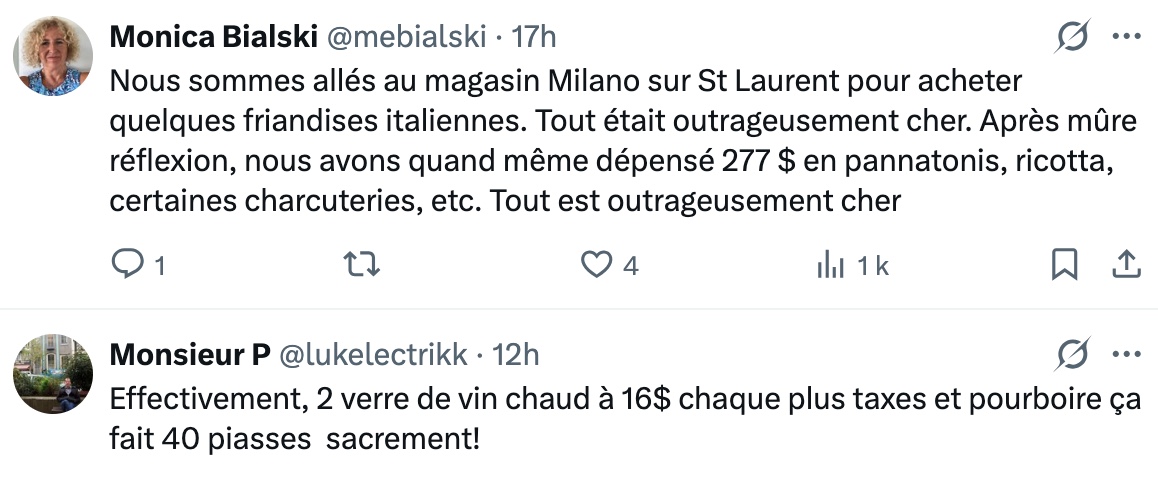Bookmark Monica Bialski's tweet
This screenshot has height=478, width=1158.
(x=1064, y=265)
